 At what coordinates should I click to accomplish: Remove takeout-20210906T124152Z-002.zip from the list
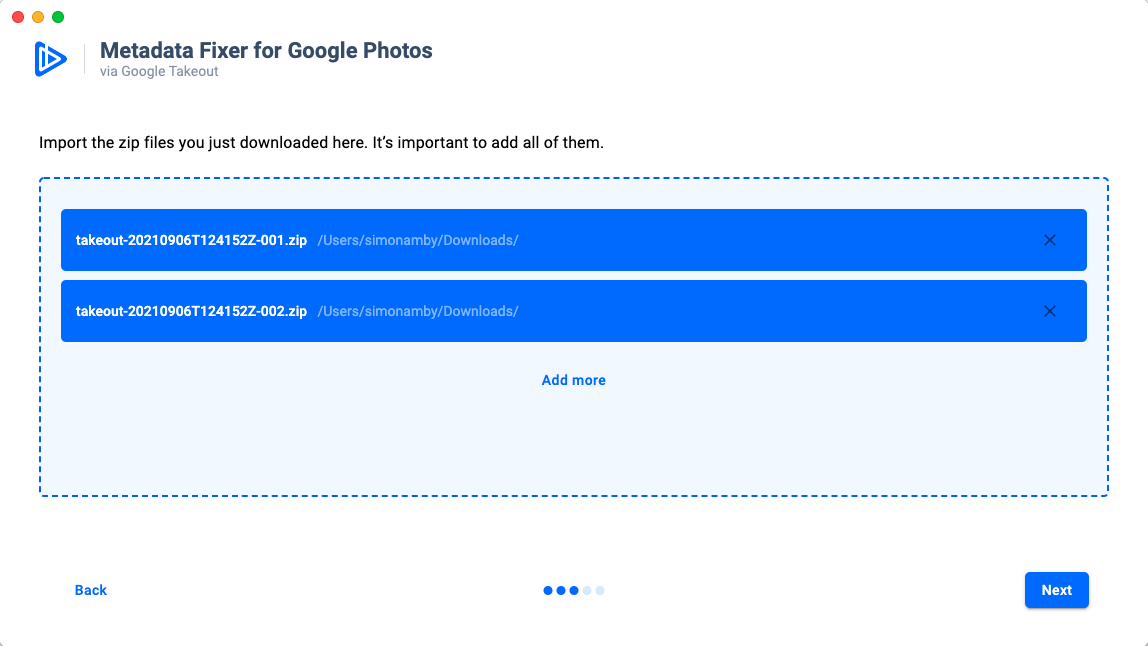[1049, 311]
